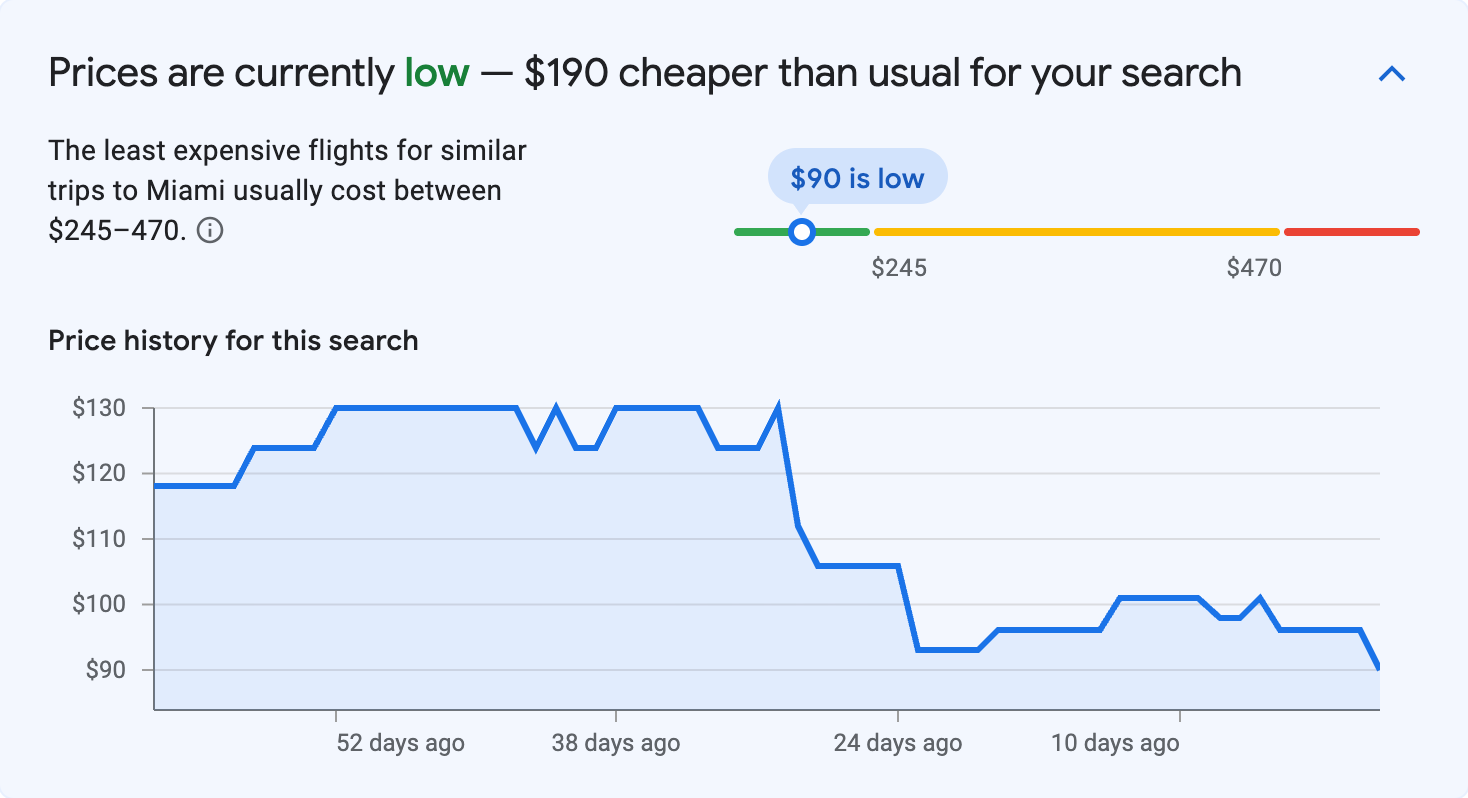This screenshot has width=1468, height=798.
Task: Click the price indicator slider track
Action: [1075, 231]
